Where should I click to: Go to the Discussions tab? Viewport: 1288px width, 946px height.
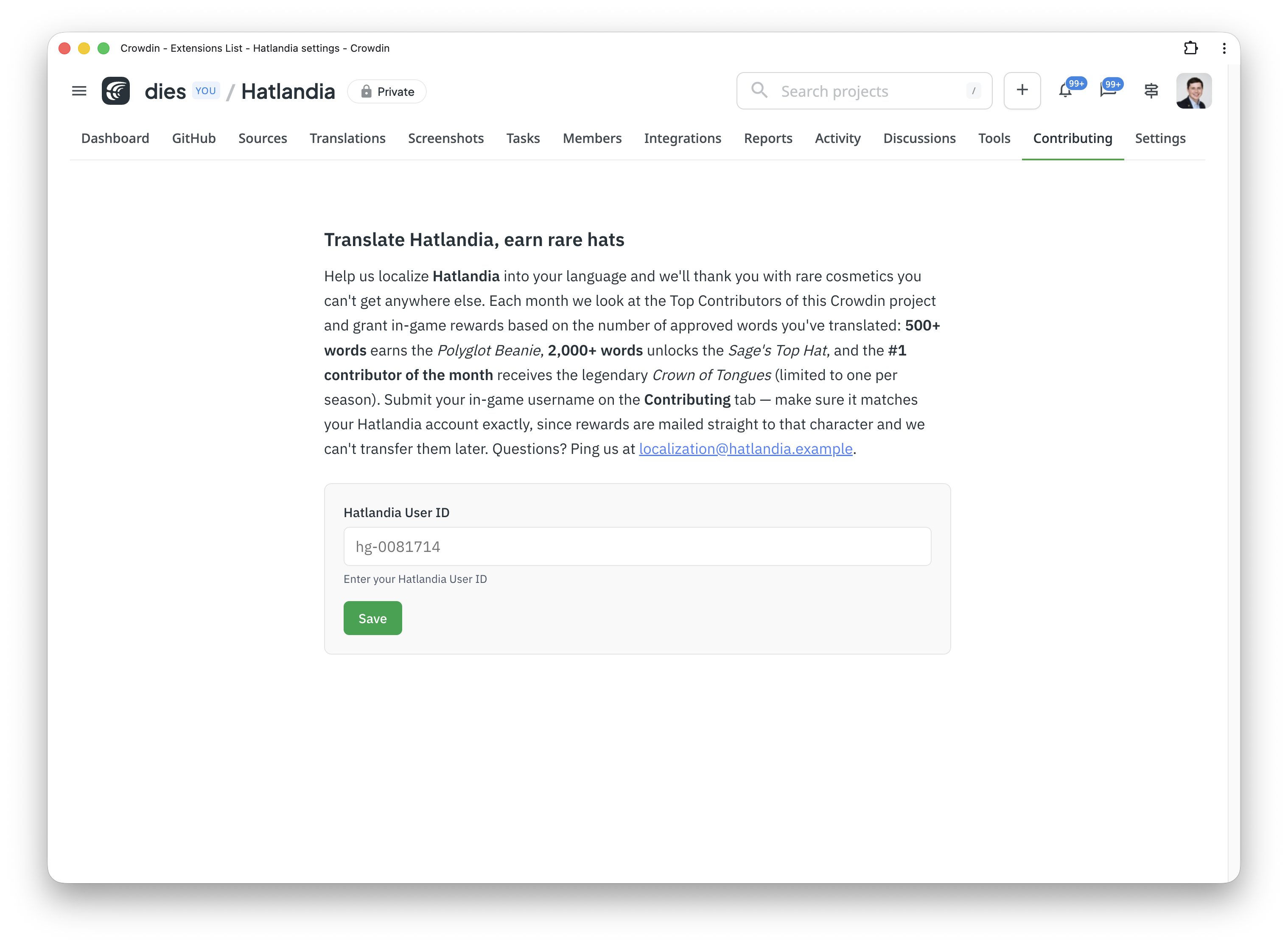point(919,138)
